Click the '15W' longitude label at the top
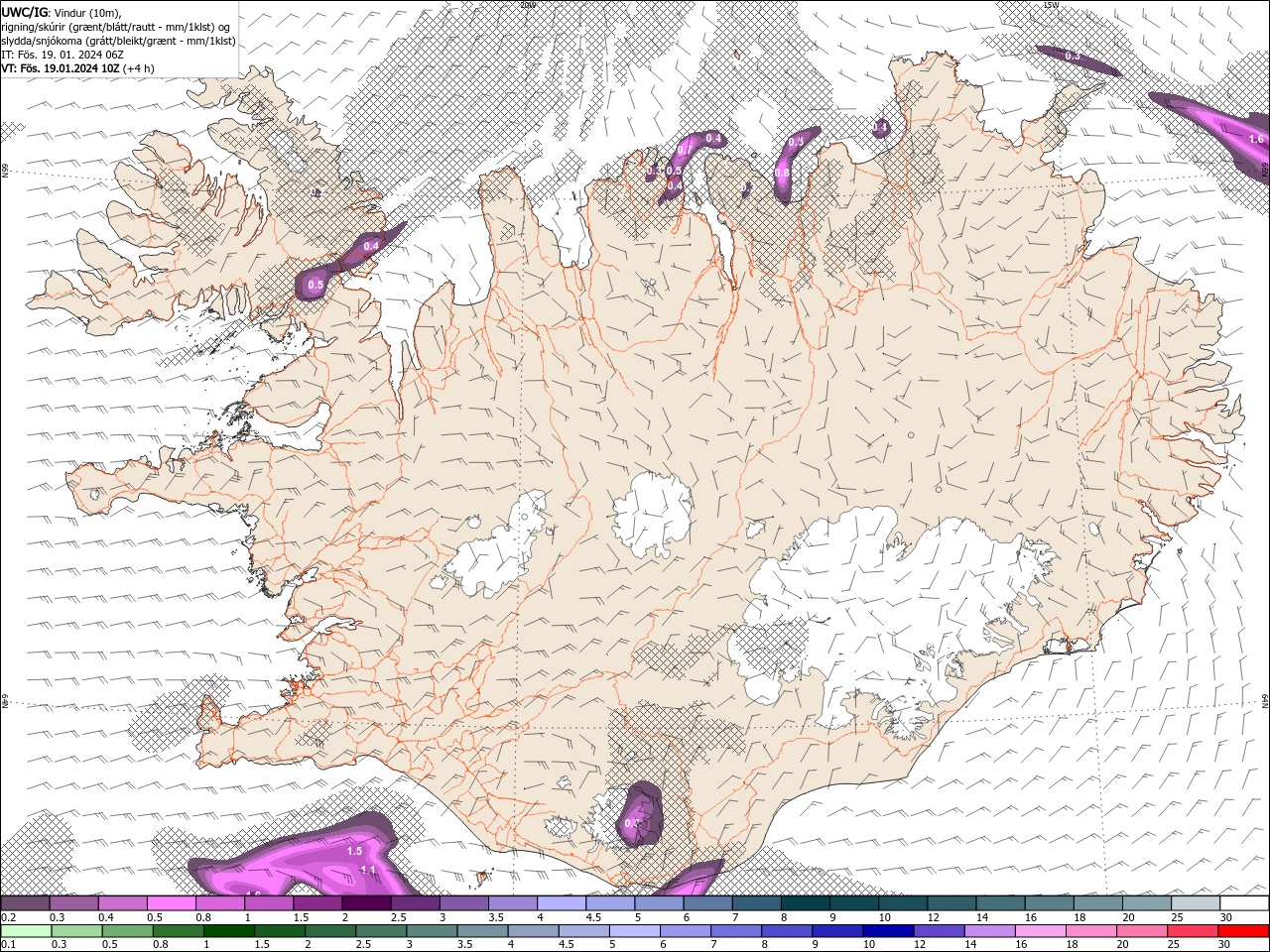This screenshot has height=952, width=1270. [x=1052, y=5]
